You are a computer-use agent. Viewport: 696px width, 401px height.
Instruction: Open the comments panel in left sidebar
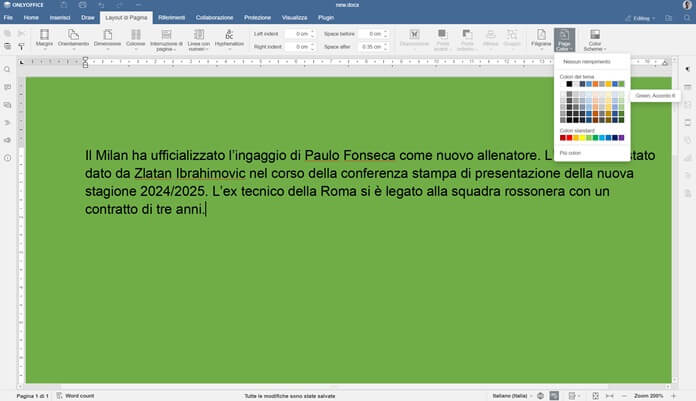click(x=8, y=87)
